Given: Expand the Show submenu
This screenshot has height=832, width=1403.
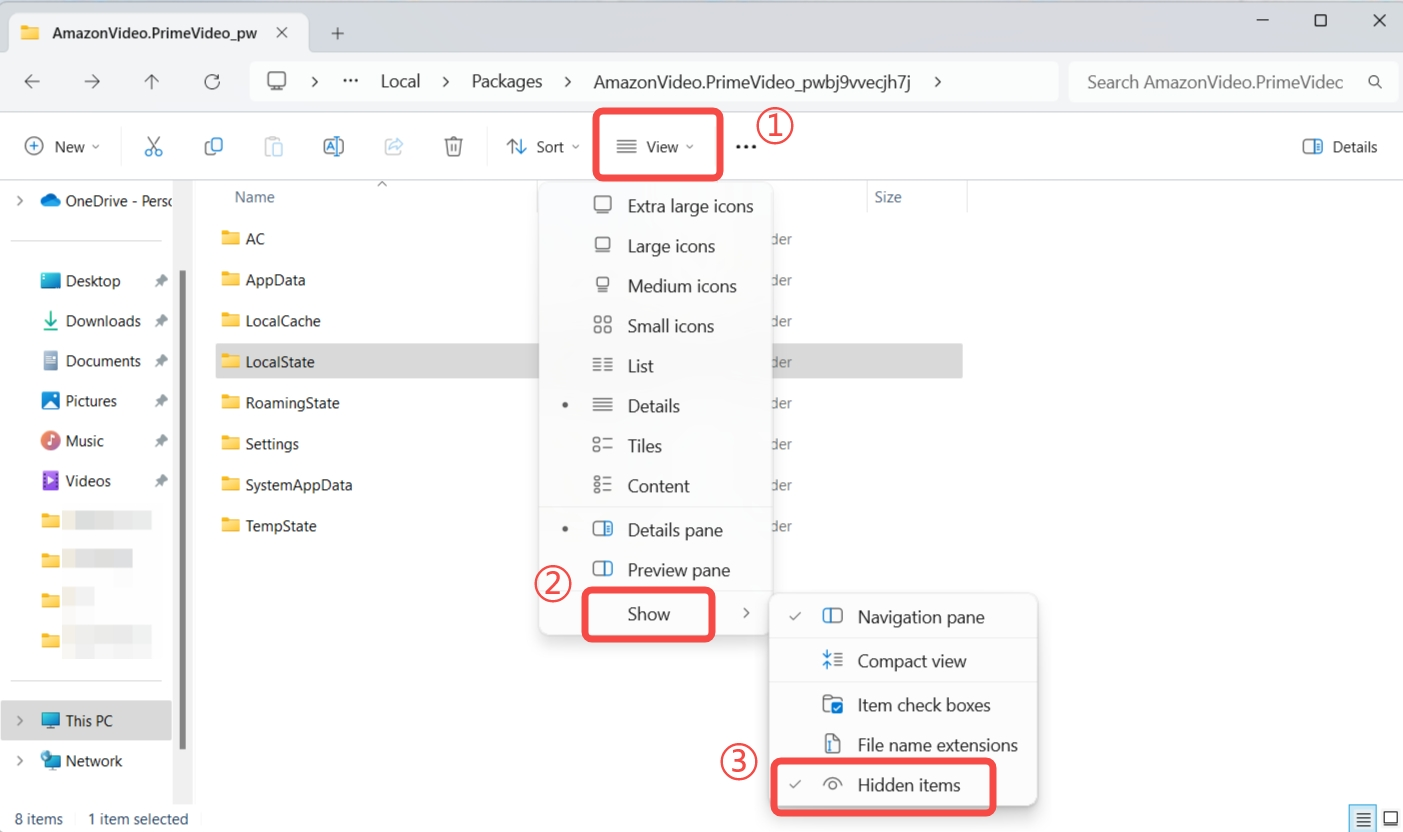Looking at the screenshot, I should 655,614.
